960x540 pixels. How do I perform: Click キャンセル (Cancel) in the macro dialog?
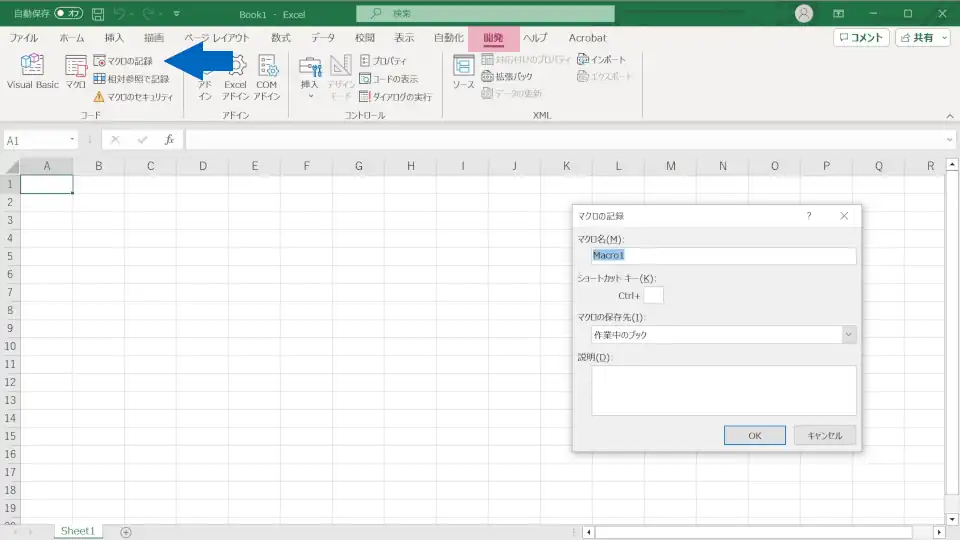[x=824, y=435]
